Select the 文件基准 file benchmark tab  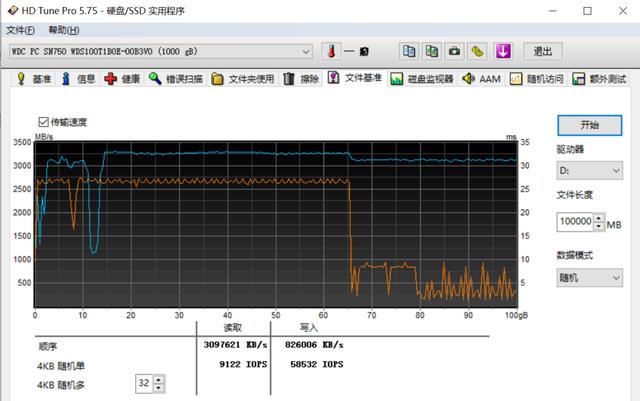[355, 78]
